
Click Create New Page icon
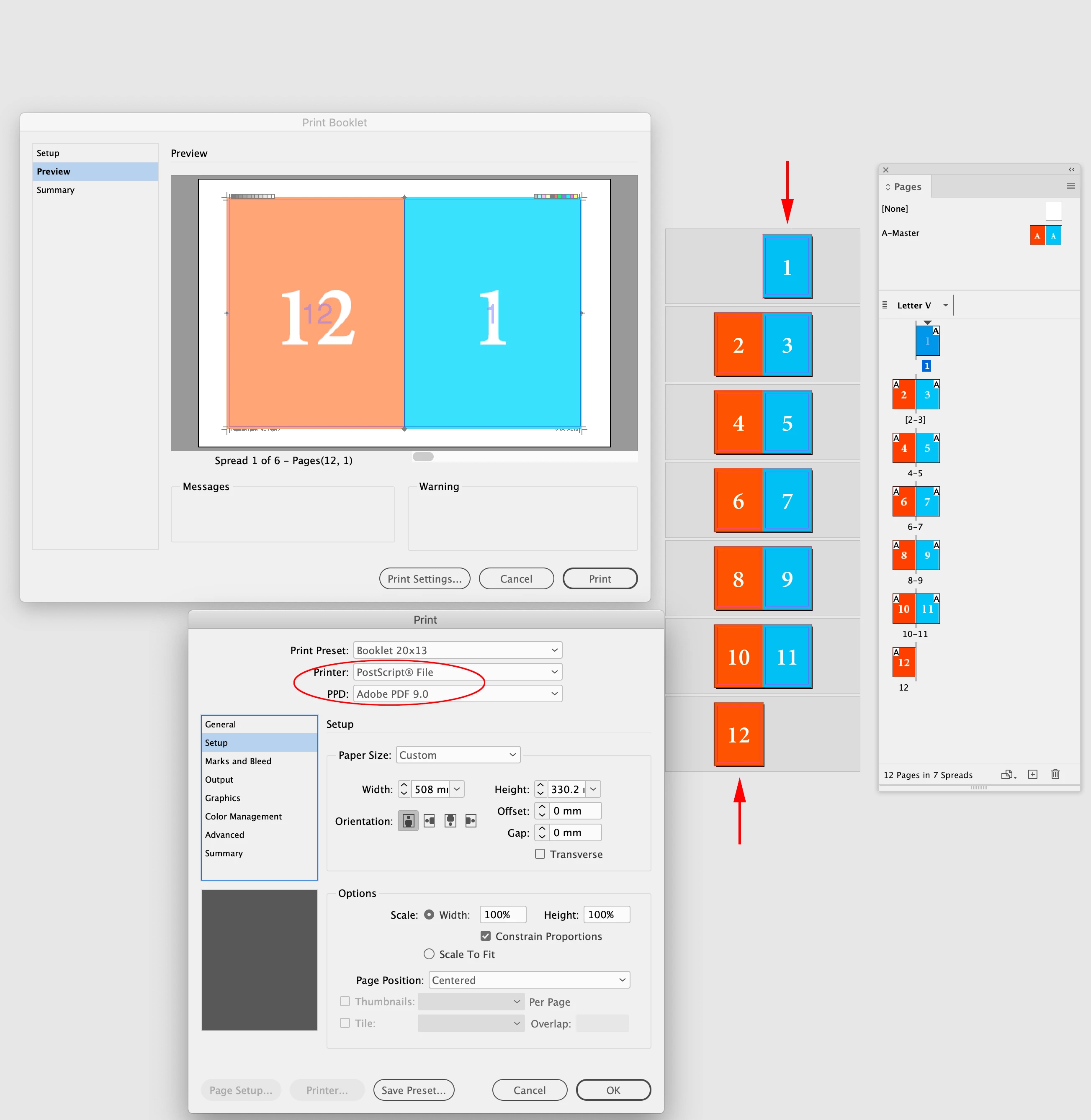click(x=1032, y=775)
